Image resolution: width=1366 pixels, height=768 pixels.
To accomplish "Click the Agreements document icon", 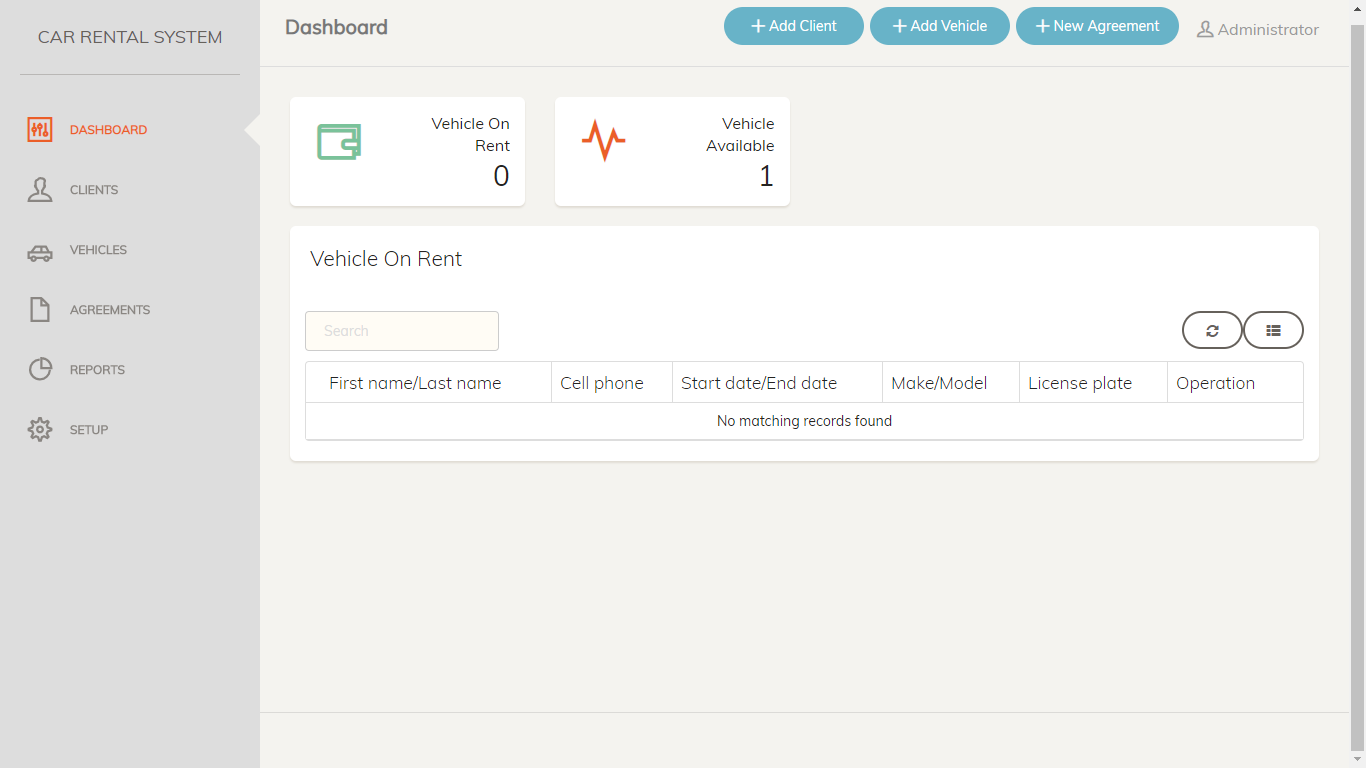I will pyautogui.click(x=40, y=310).
